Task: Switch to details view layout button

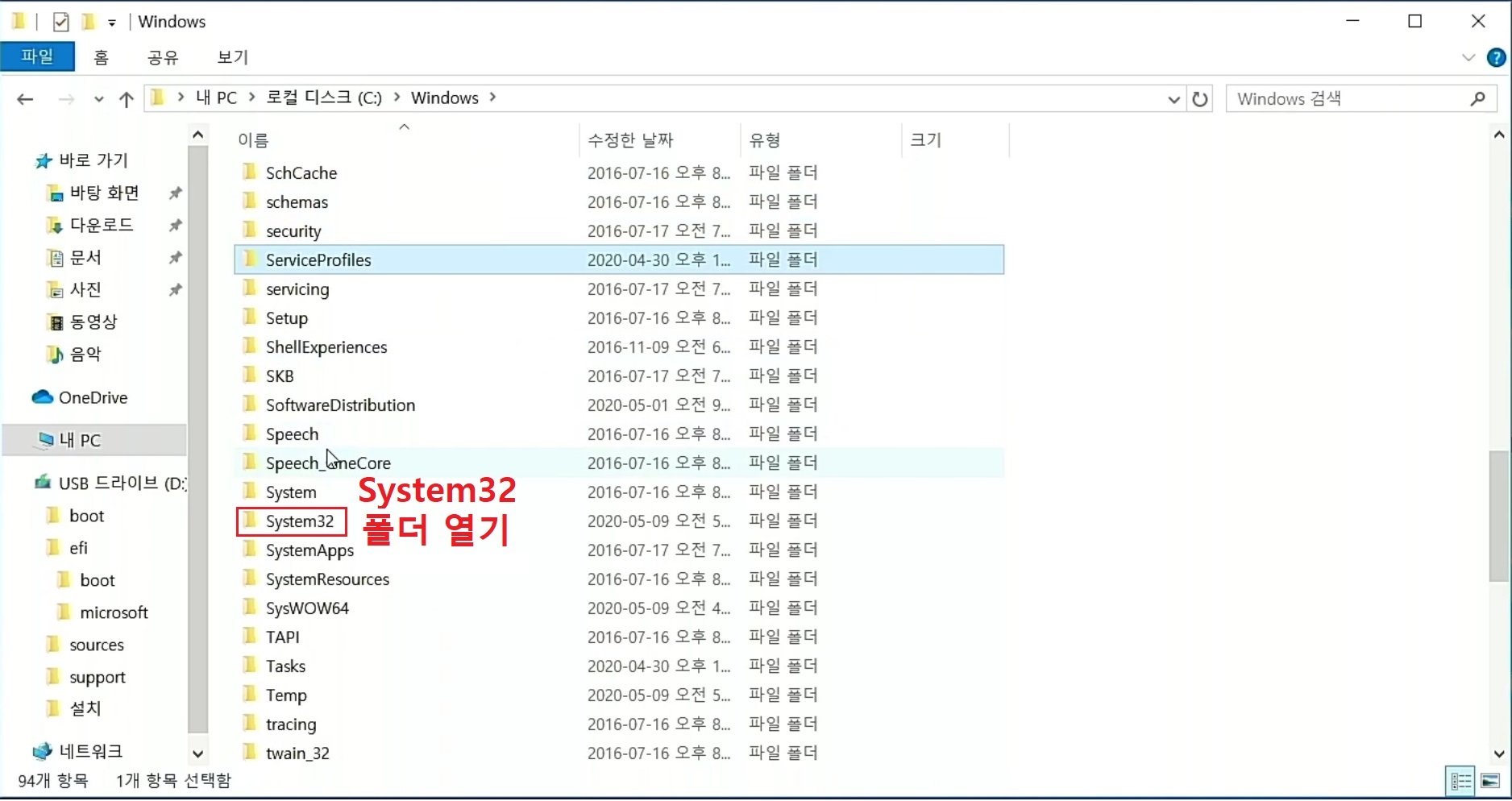Action: click(x=1460, y=781)
